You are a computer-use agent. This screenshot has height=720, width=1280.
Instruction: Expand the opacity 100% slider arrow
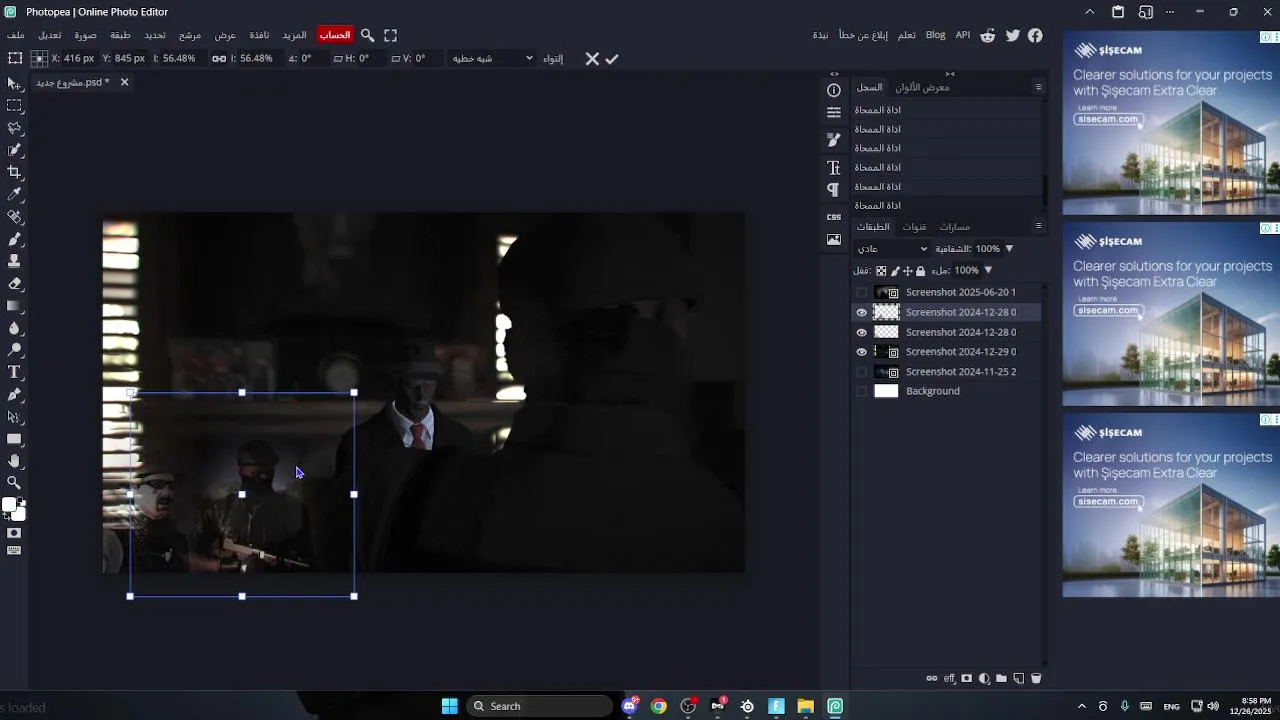pos(1009,249)
